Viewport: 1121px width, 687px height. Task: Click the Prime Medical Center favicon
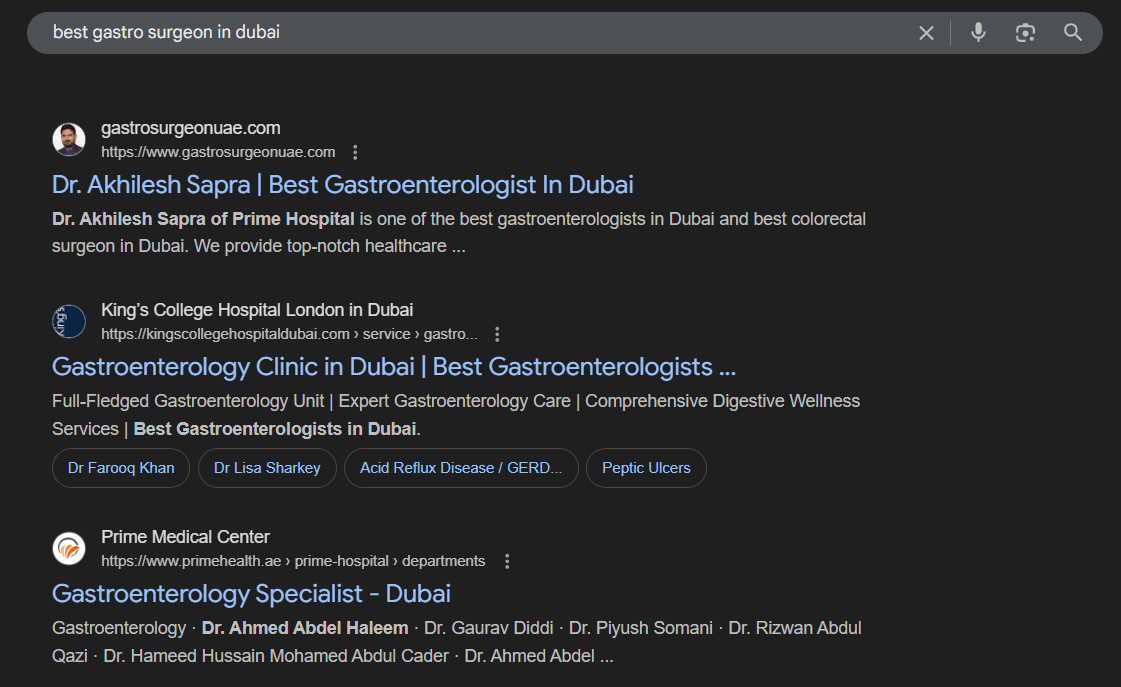(68, 548)
